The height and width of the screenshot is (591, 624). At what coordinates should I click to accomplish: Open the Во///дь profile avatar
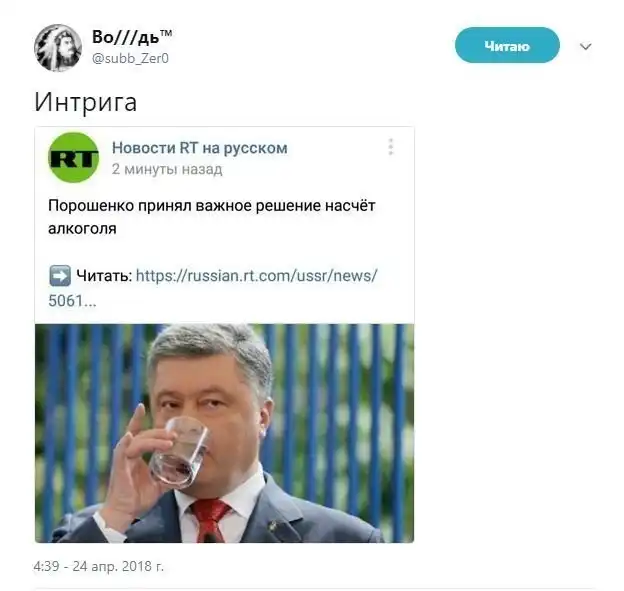(58, 48)
